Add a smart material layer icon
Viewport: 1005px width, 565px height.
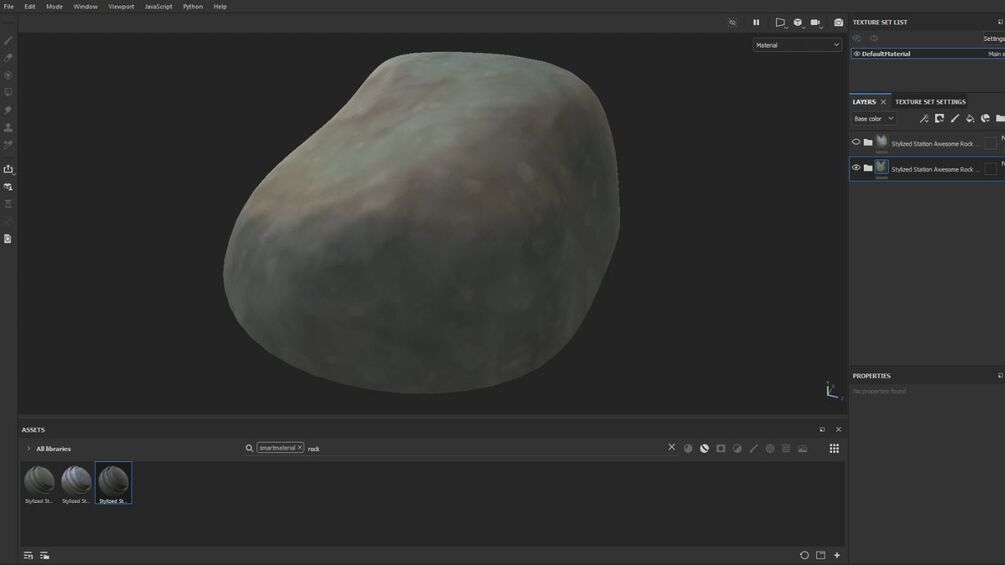[x=985, y=119]
